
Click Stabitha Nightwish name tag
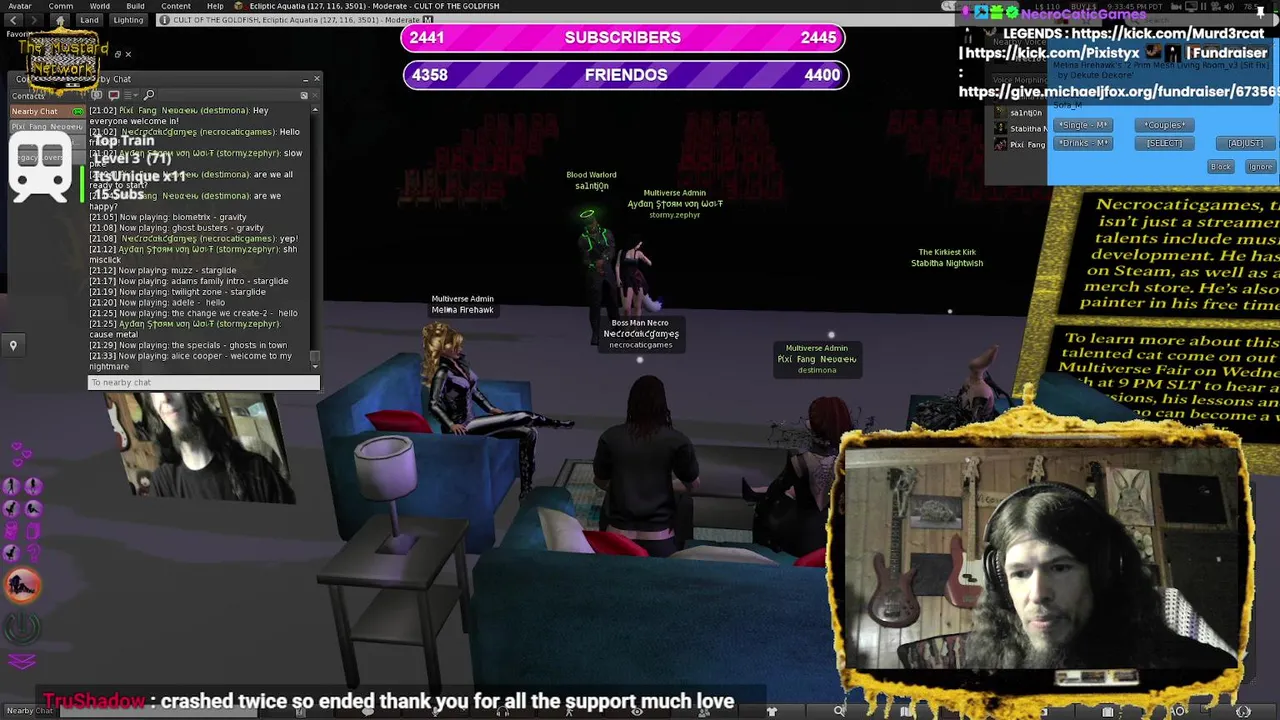point(947,258)
